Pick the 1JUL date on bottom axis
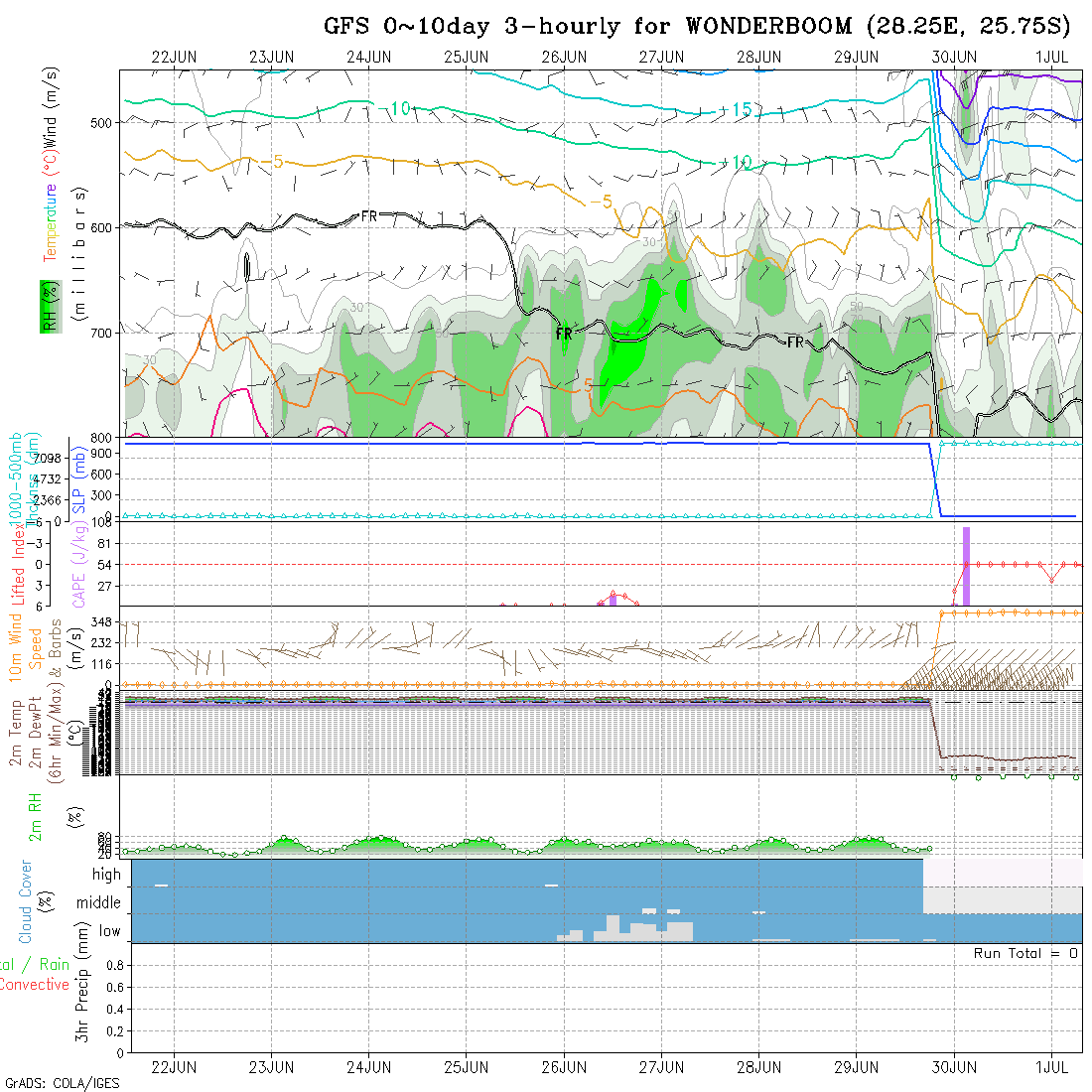1092x1092 pixels. (1052, 1067)
